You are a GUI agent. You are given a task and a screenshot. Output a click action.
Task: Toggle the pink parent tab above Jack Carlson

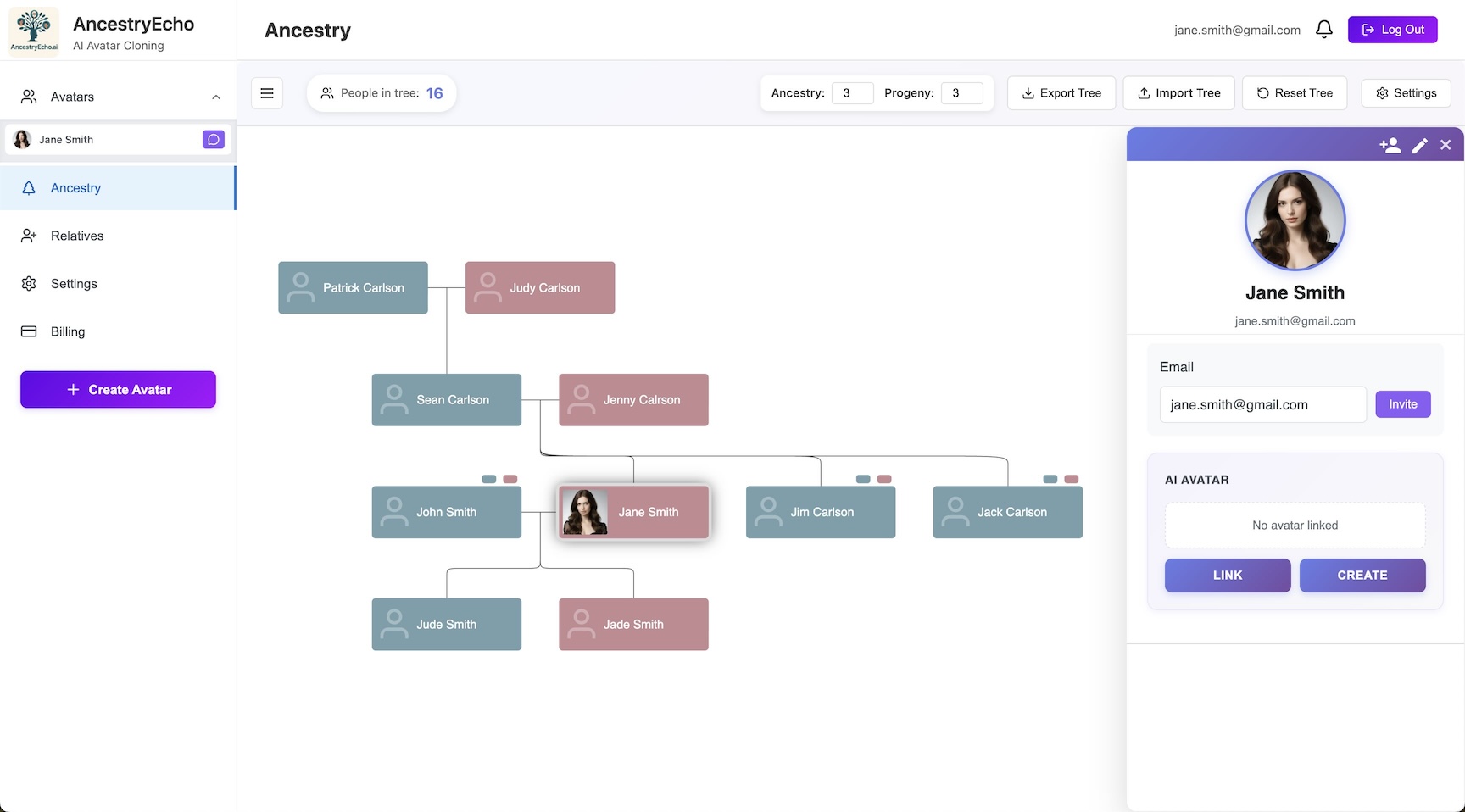(1071, 479)
